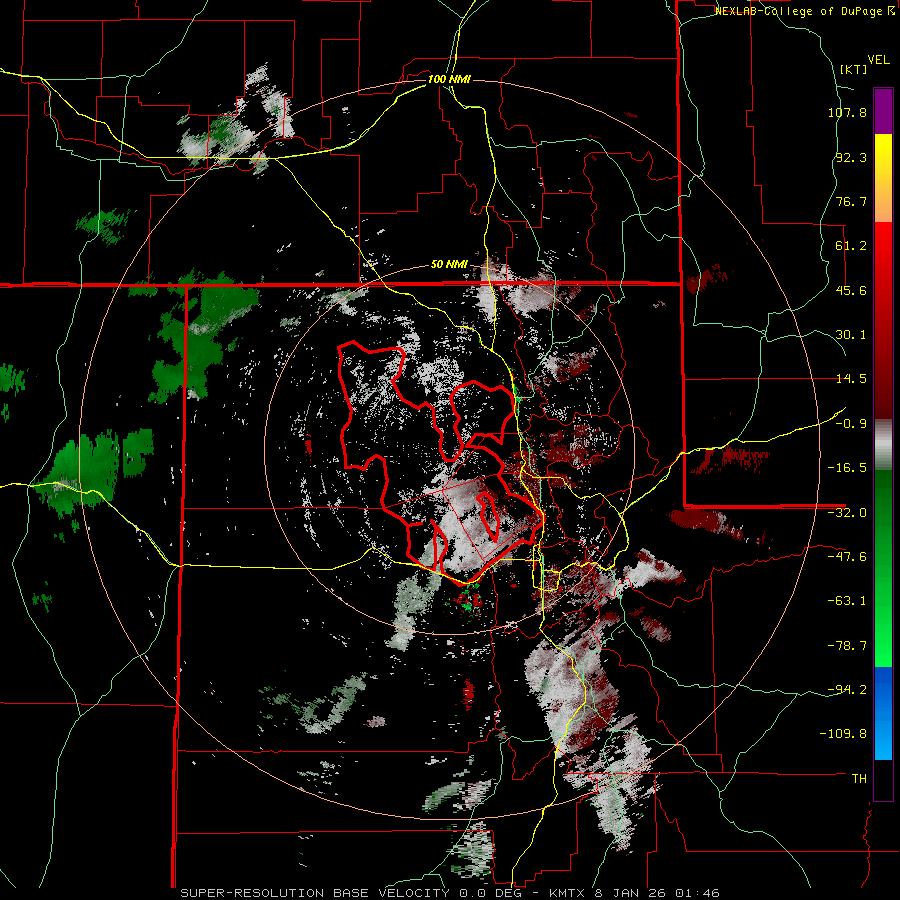Click the 61.2 legend value
This screenshot has height=900, width=900.
tap(851, 246)
